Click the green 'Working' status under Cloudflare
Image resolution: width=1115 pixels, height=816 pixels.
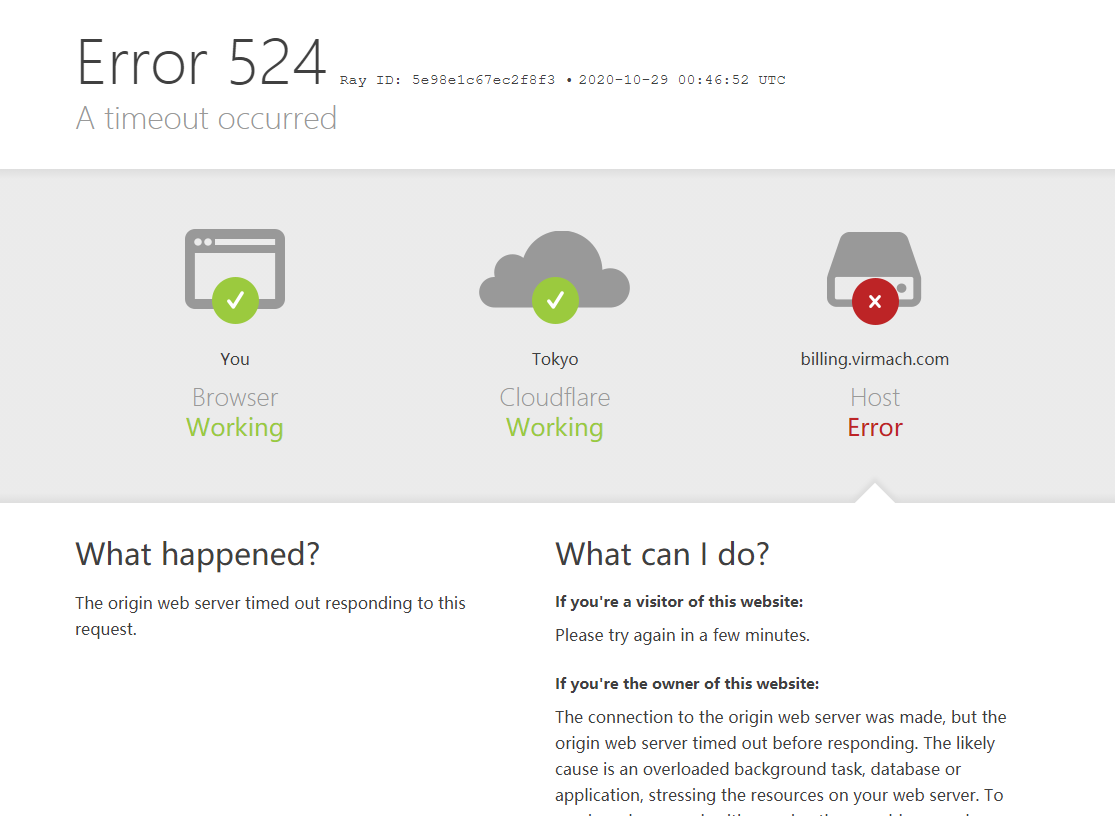pyautogui.click(x=555, y=428)
